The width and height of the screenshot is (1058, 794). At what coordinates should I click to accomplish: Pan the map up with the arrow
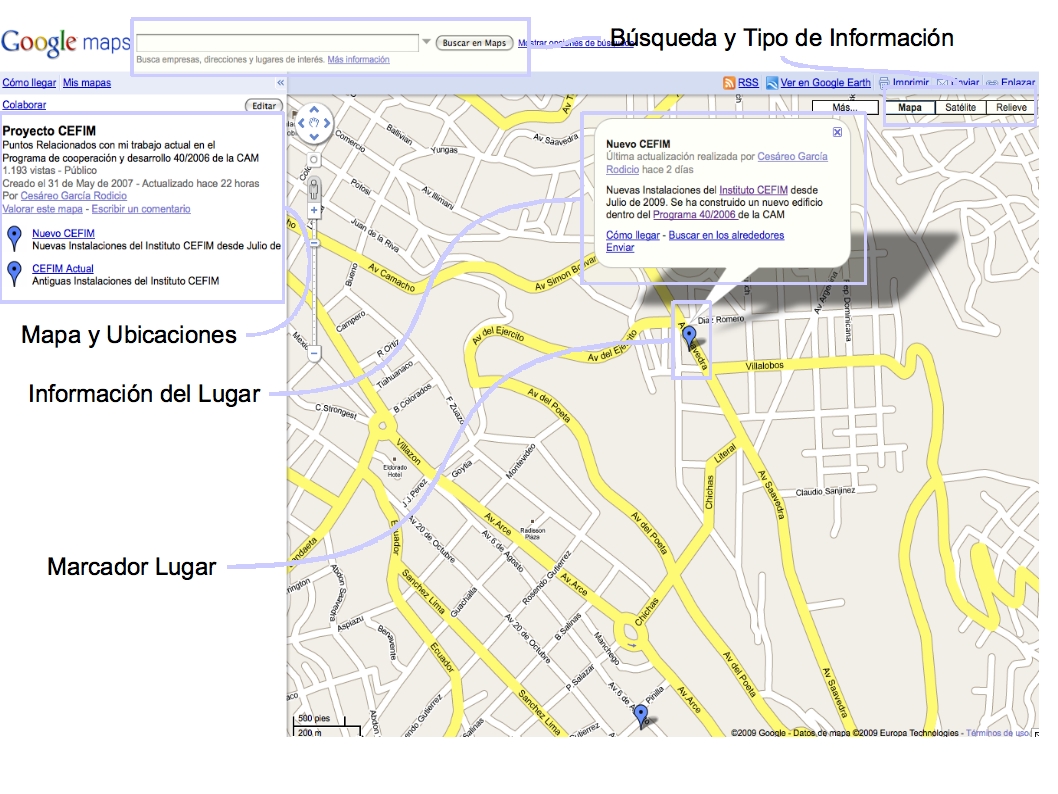(x=314, y=110)
